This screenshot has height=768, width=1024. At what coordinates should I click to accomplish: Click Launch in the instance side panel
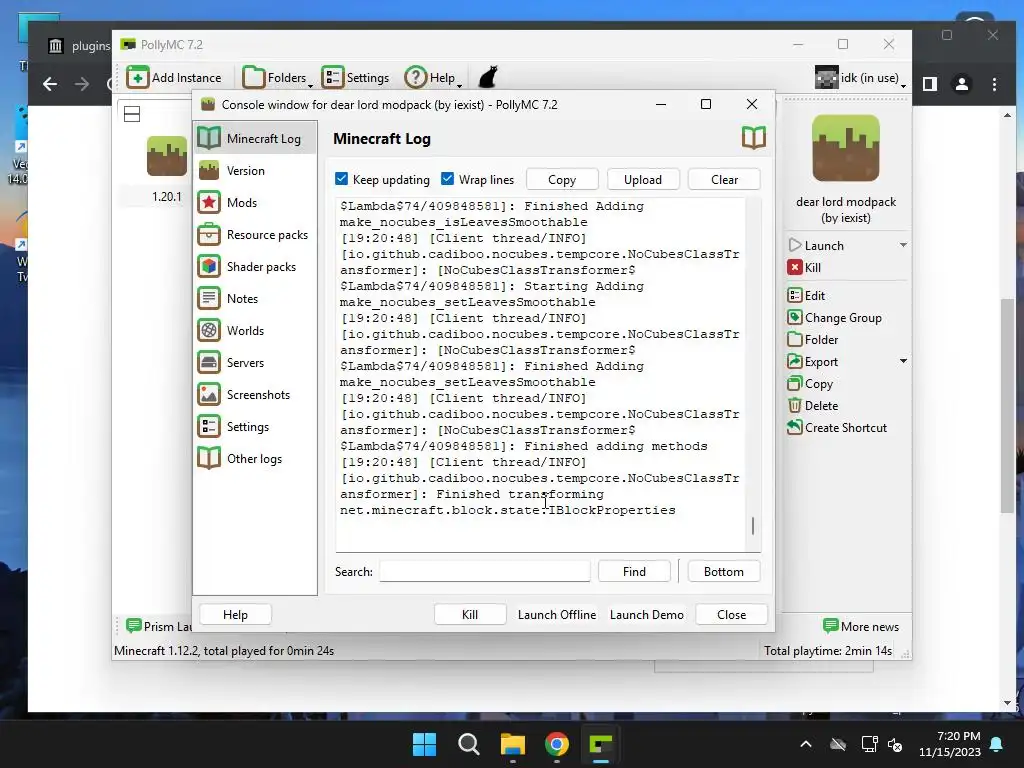(816, 246)
